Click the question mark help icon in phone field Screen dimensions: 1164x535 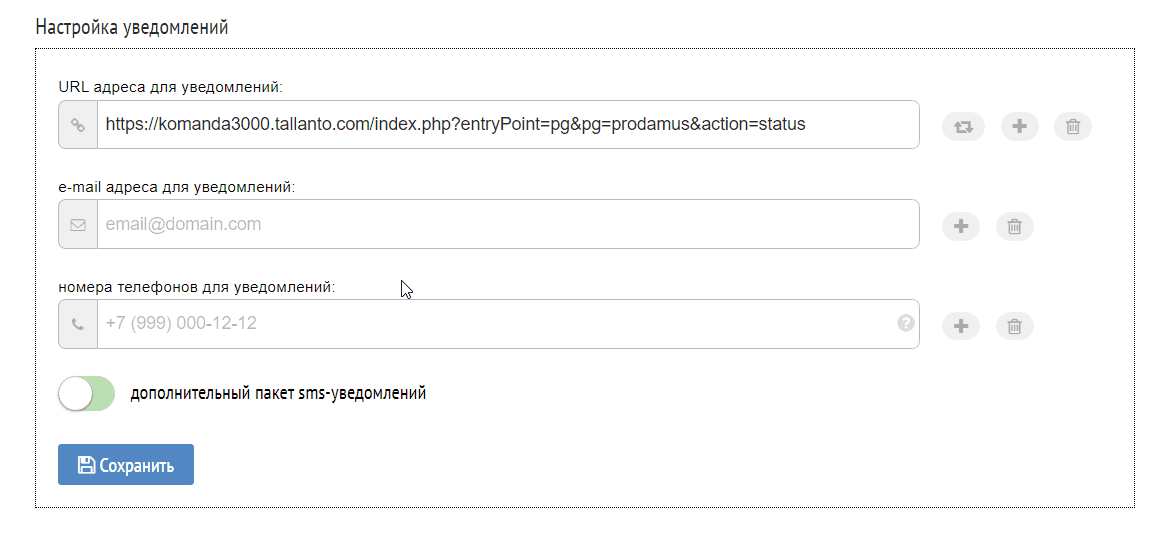[906, 323]
